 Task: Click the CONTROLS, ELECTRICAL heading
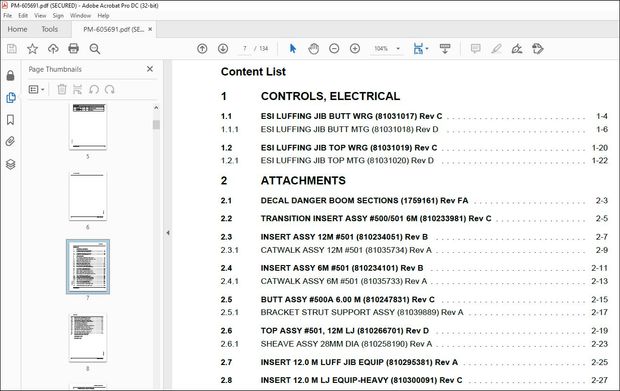(330, 96)
